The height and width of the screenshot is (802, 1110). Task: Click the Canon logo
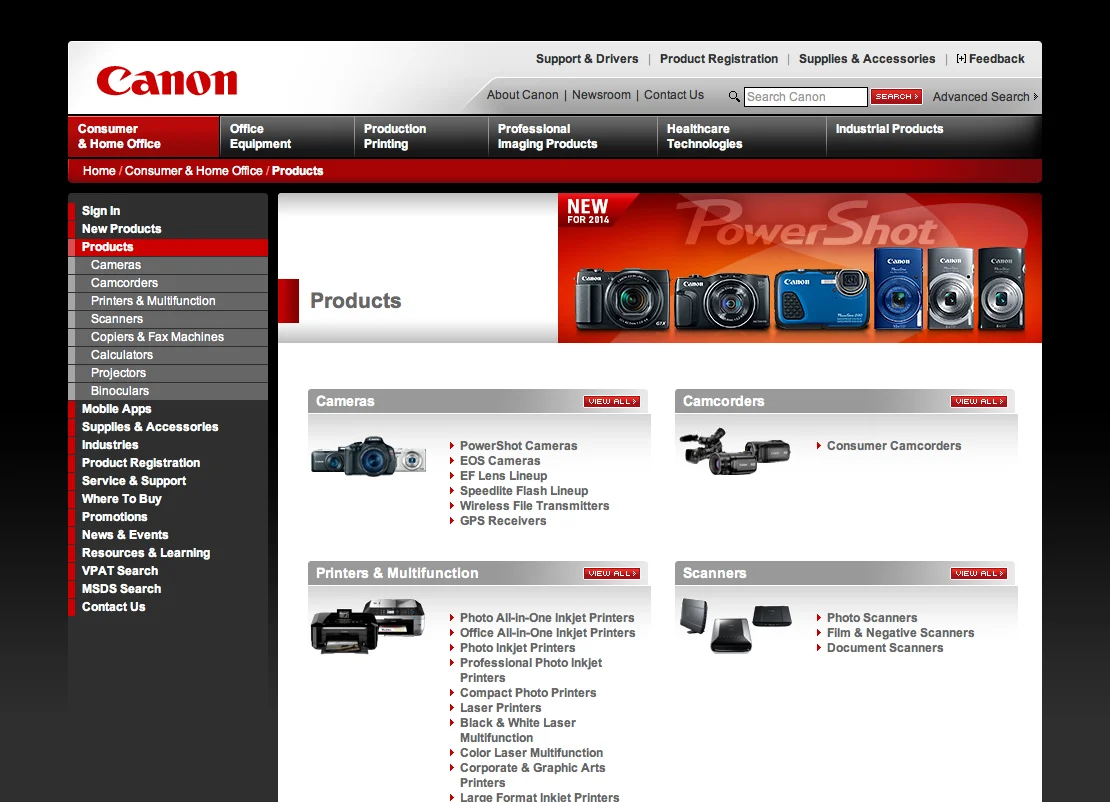pyautogui.click(x=165, y=80)
